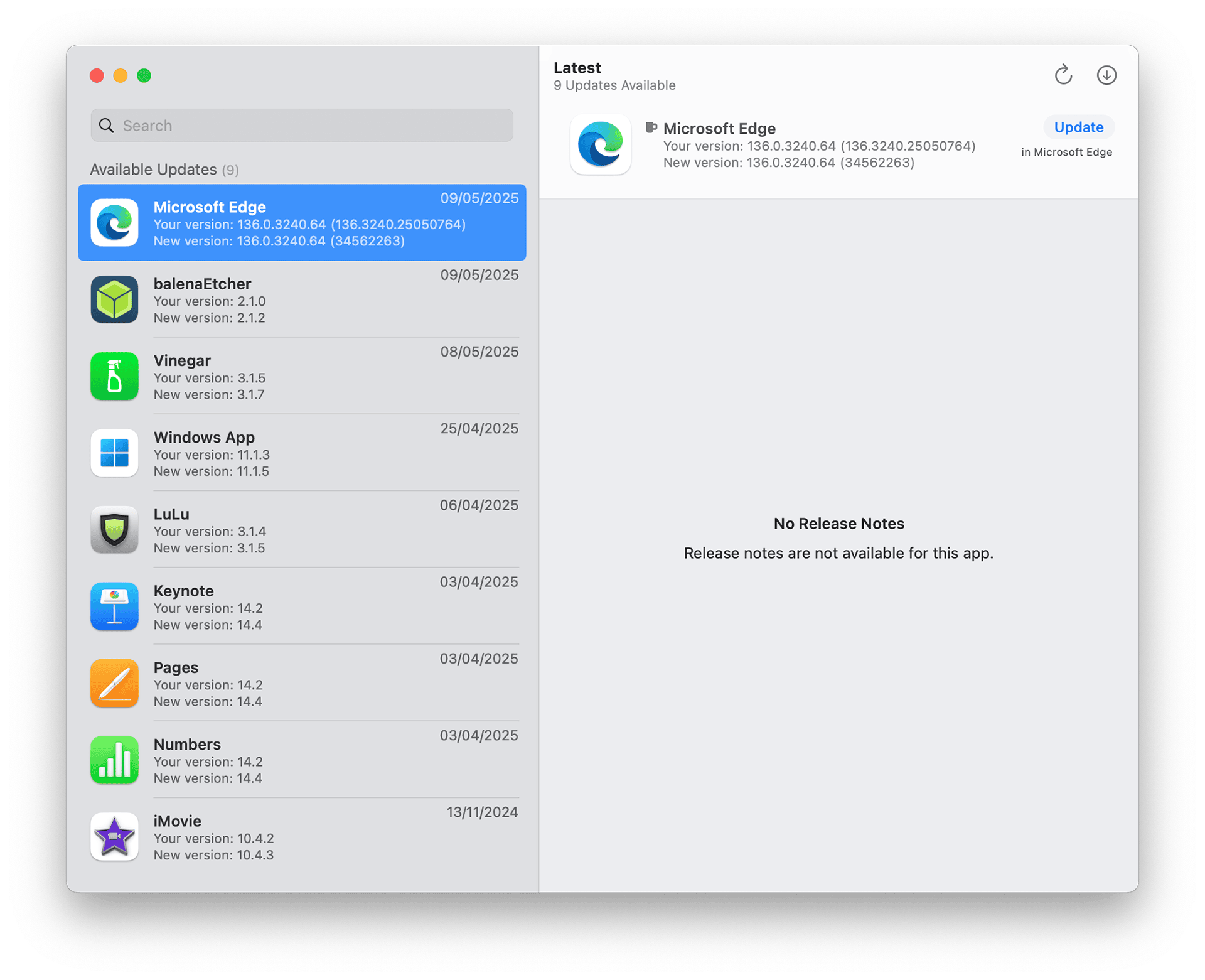Click the red close window button
1205x980 pixels.
coord(97,75)
